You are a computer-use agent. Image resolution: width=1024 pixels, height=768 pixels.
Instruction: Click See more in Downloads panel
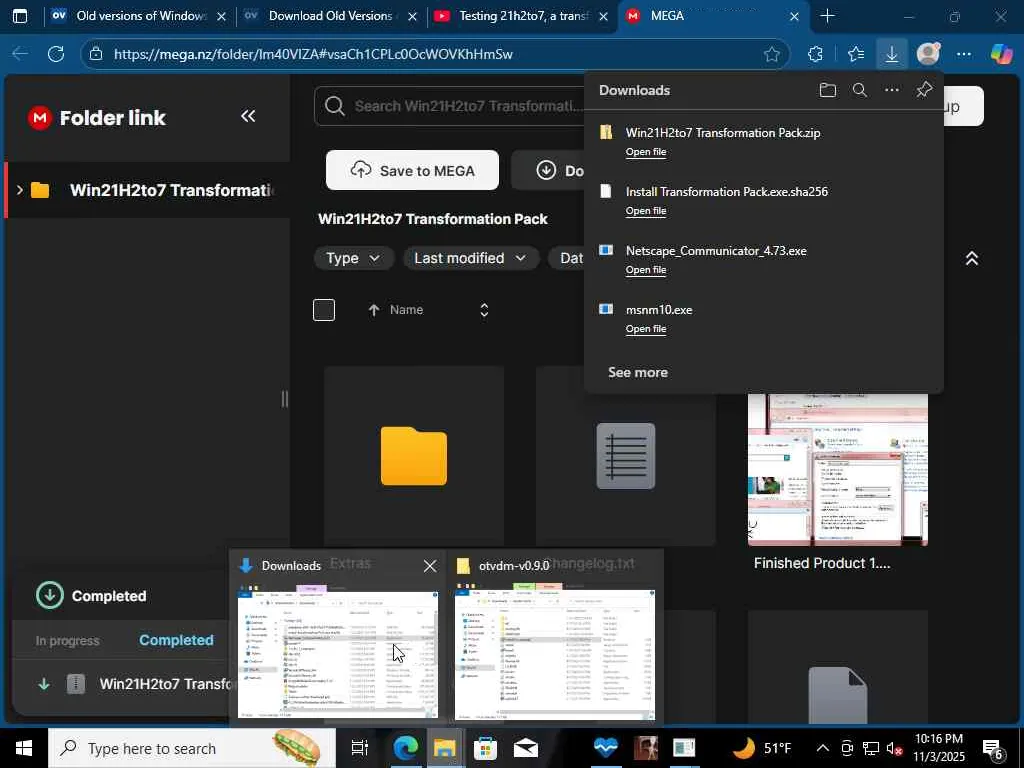638,372
